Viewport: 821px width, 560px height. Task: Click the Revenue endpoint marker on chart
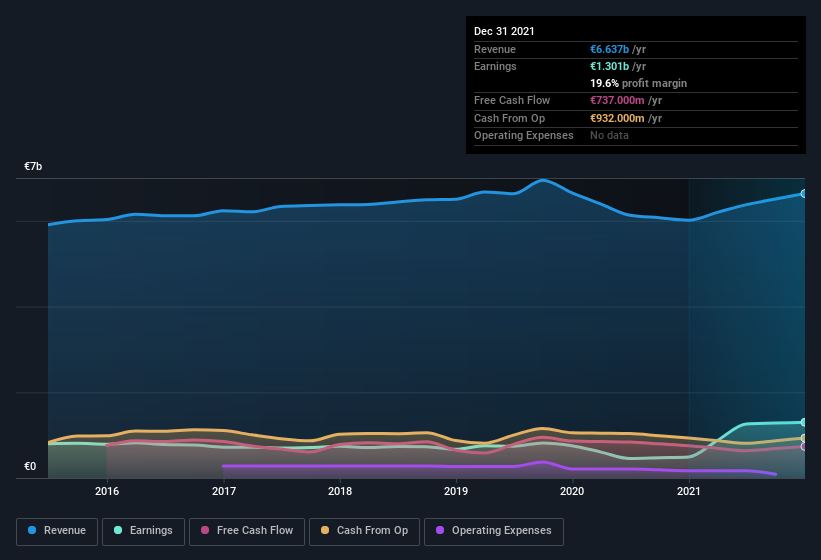pyautogui.click(x=804, y=194)
